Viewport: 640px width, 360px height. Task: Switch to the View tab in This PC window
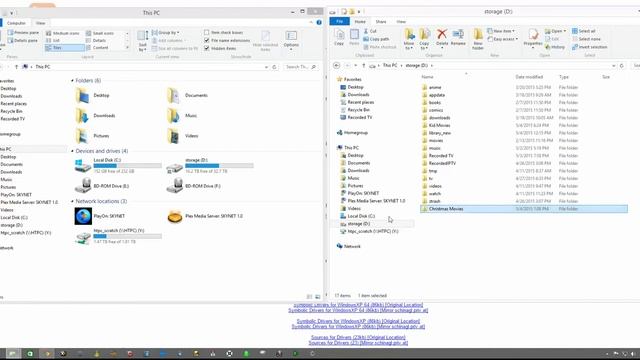(x=40, y=23)
